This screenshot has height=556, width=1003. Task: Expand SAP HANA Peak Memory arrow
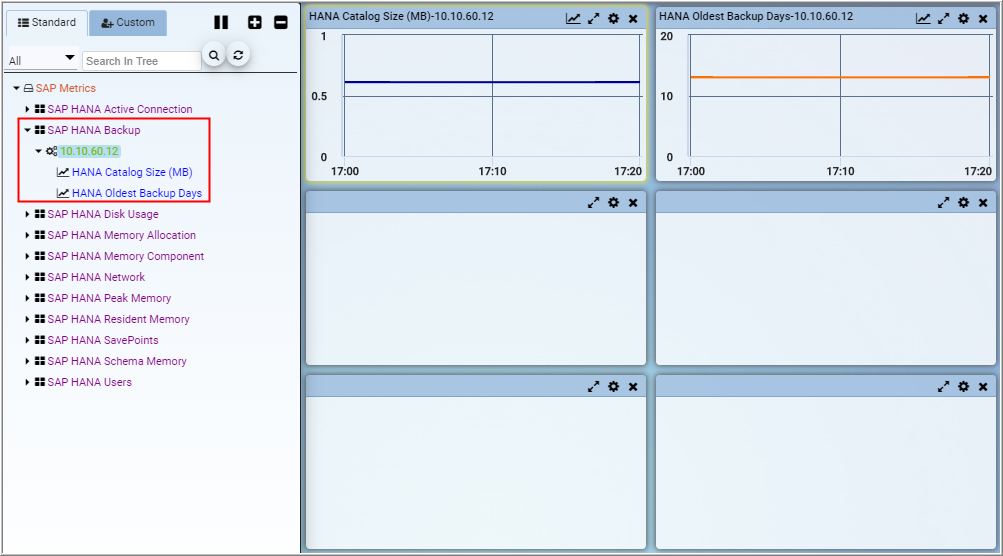point(28,298)
